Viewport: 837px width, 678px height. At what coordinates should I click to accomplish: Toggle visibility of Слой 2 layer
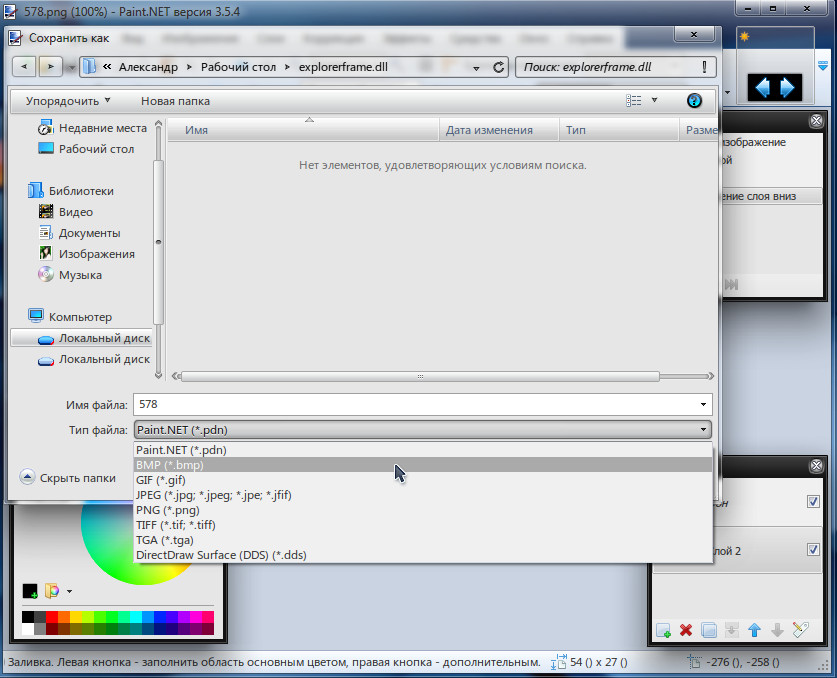pos(813,549)
